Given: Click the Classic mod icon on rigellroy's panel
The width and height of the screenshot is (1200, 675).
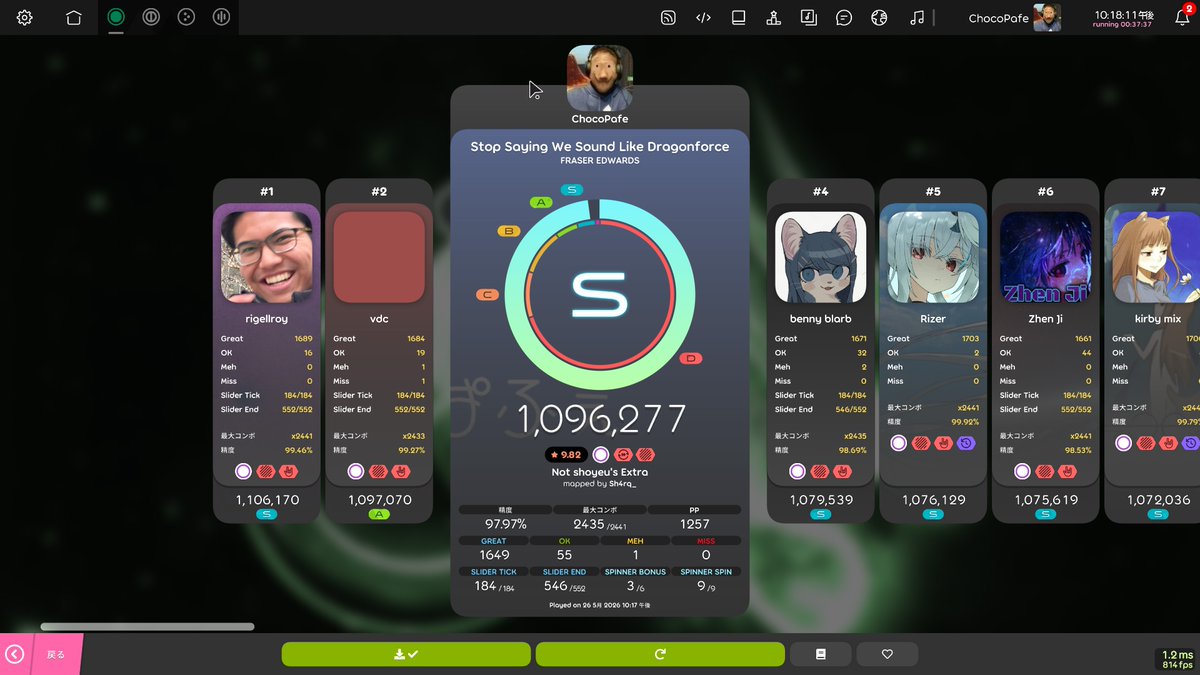Looking at the screenshot, I should (x=243, y=471).
